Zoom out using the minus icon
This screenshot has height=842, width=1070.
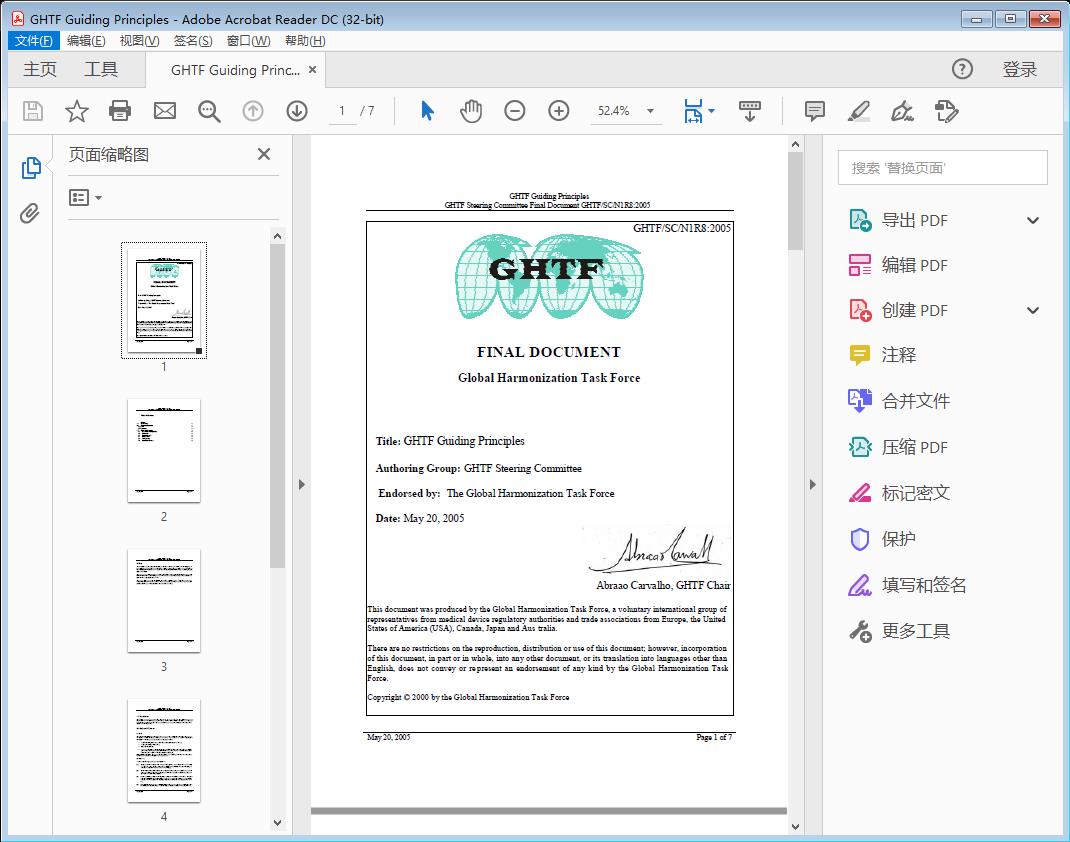click(514, 111)
